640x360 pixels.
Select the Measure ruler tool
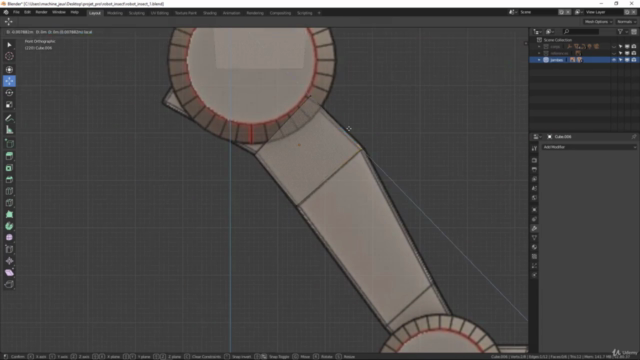point(9,130)
